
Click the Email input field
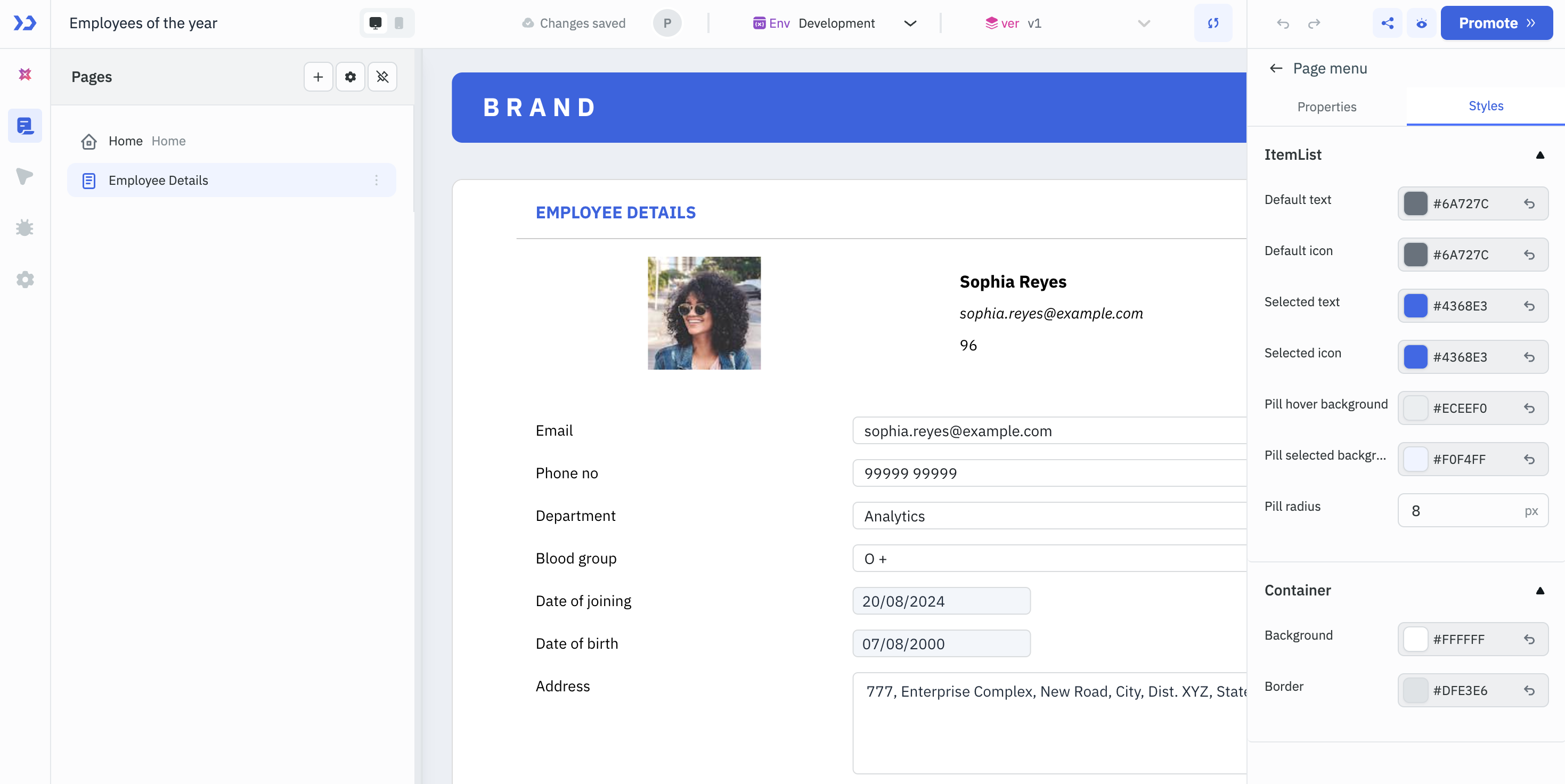tap(1049, 430)
